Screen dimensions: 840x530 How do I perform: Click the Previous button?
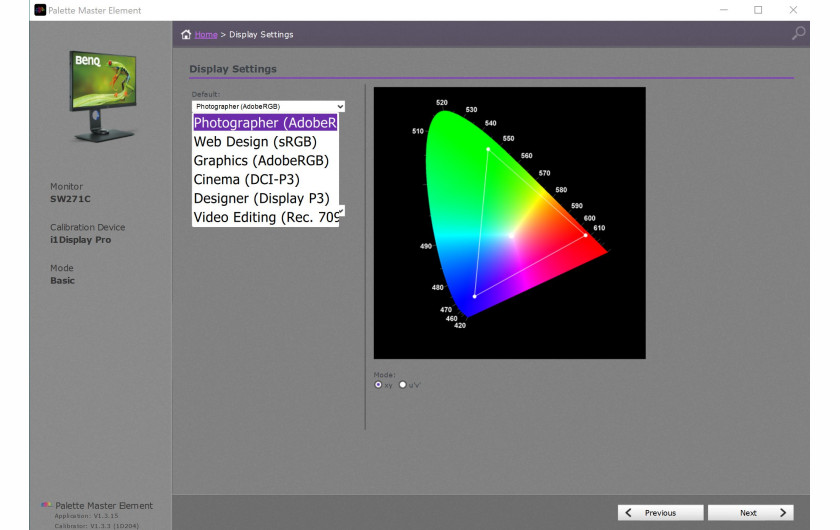pyautogui.click(x=660, y=512)
